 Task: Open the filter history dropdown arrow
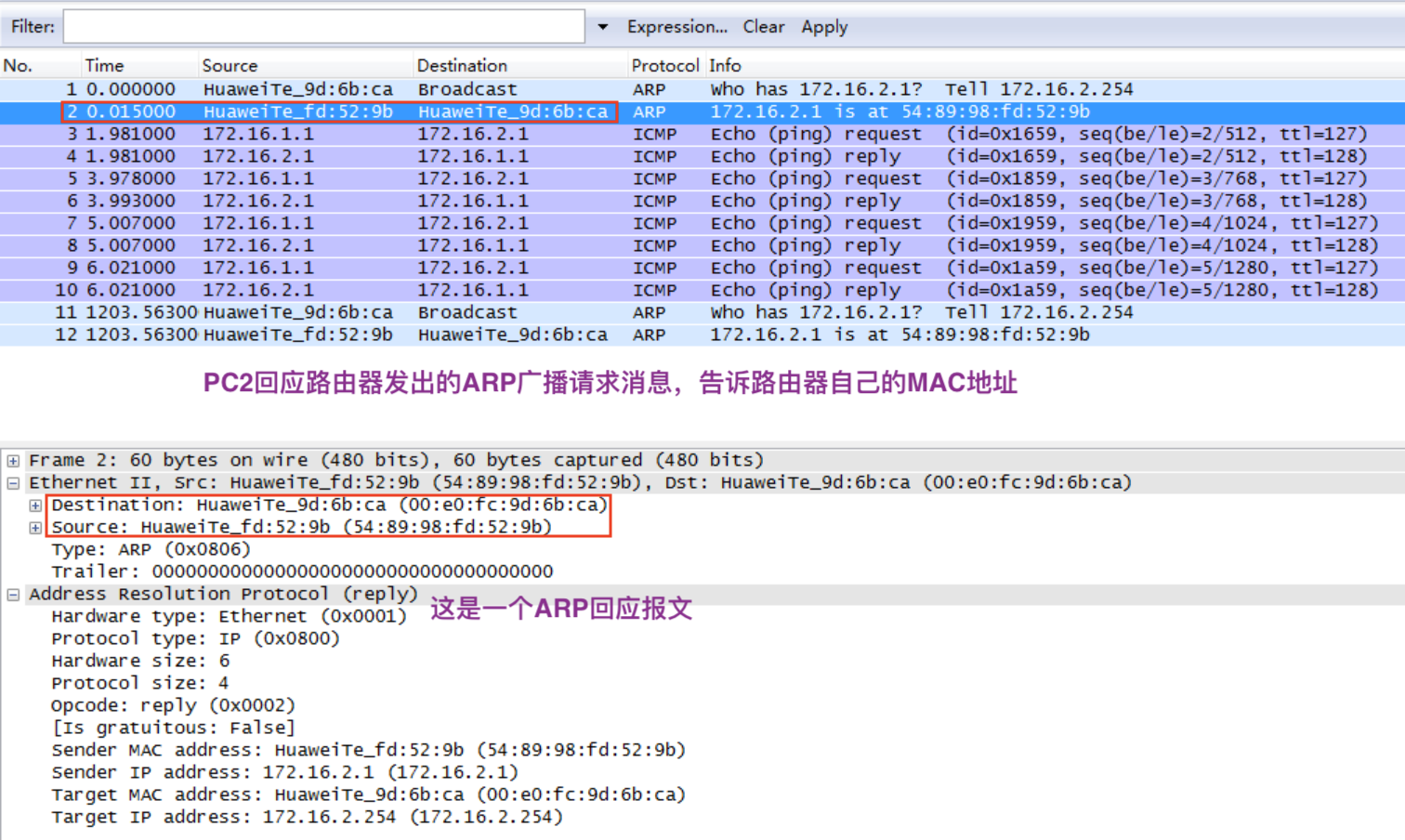point(602,27)
